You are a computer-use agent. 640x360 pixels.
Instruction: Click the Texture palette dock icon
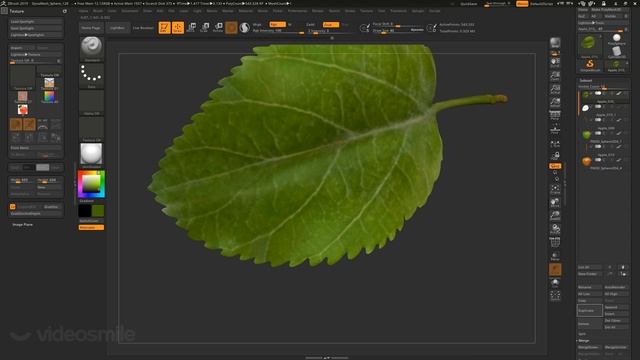click(64, 11)
